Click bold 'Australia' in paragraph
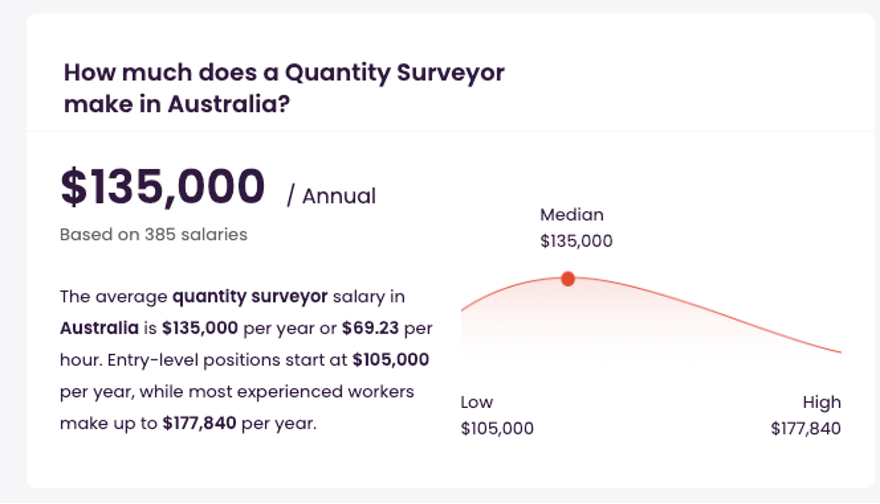The height and width of the screenshot is (504, 880). coord(99,328)
